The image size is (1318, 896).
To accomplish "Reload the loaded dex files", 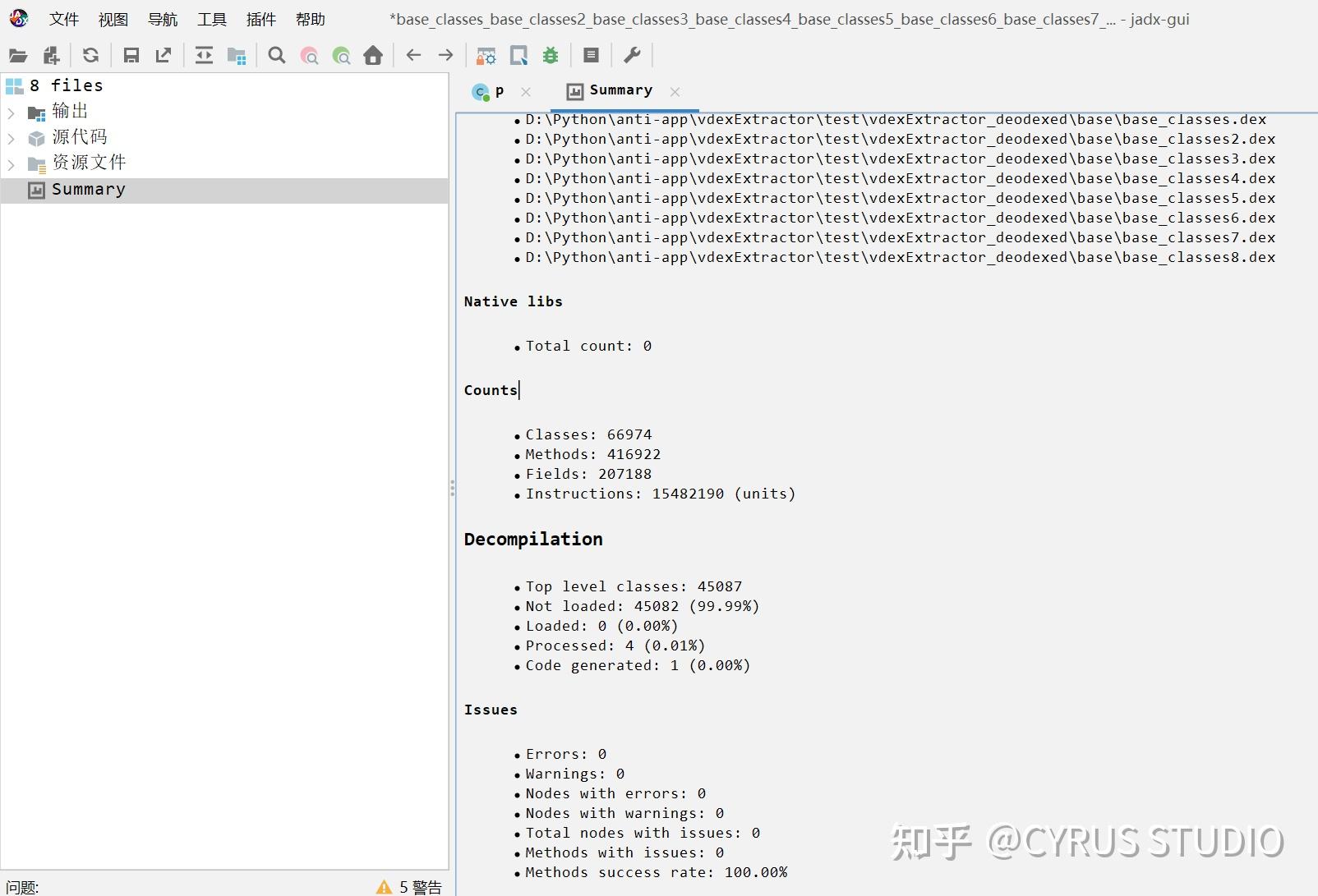I will click(x=90, y=55).
